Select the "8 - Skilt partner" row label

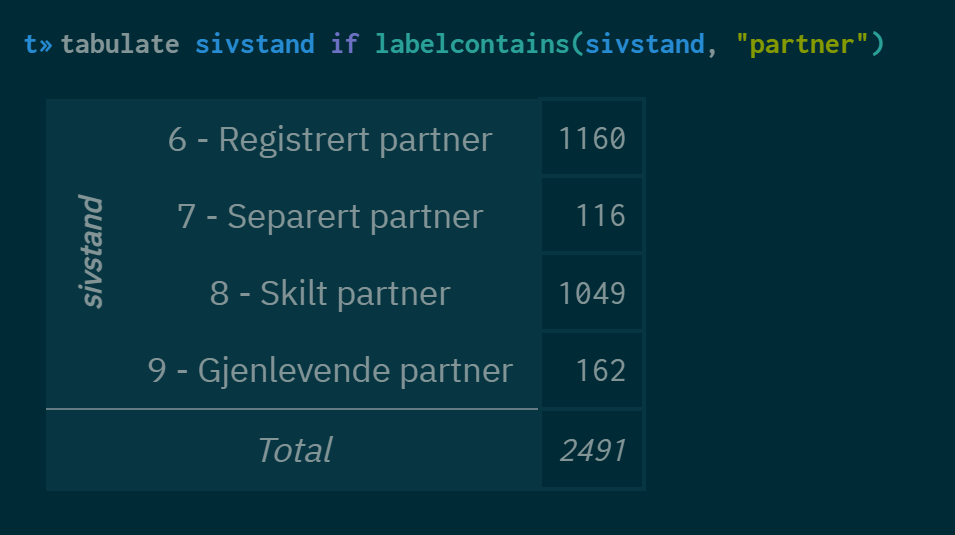(x=330, y=293)
